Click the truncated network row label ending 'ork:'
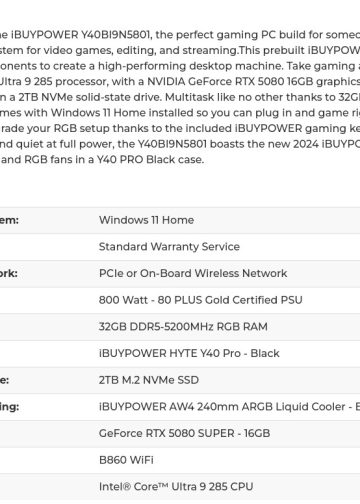The height and width of the screenshot is (504, 360). coord(9,273)
